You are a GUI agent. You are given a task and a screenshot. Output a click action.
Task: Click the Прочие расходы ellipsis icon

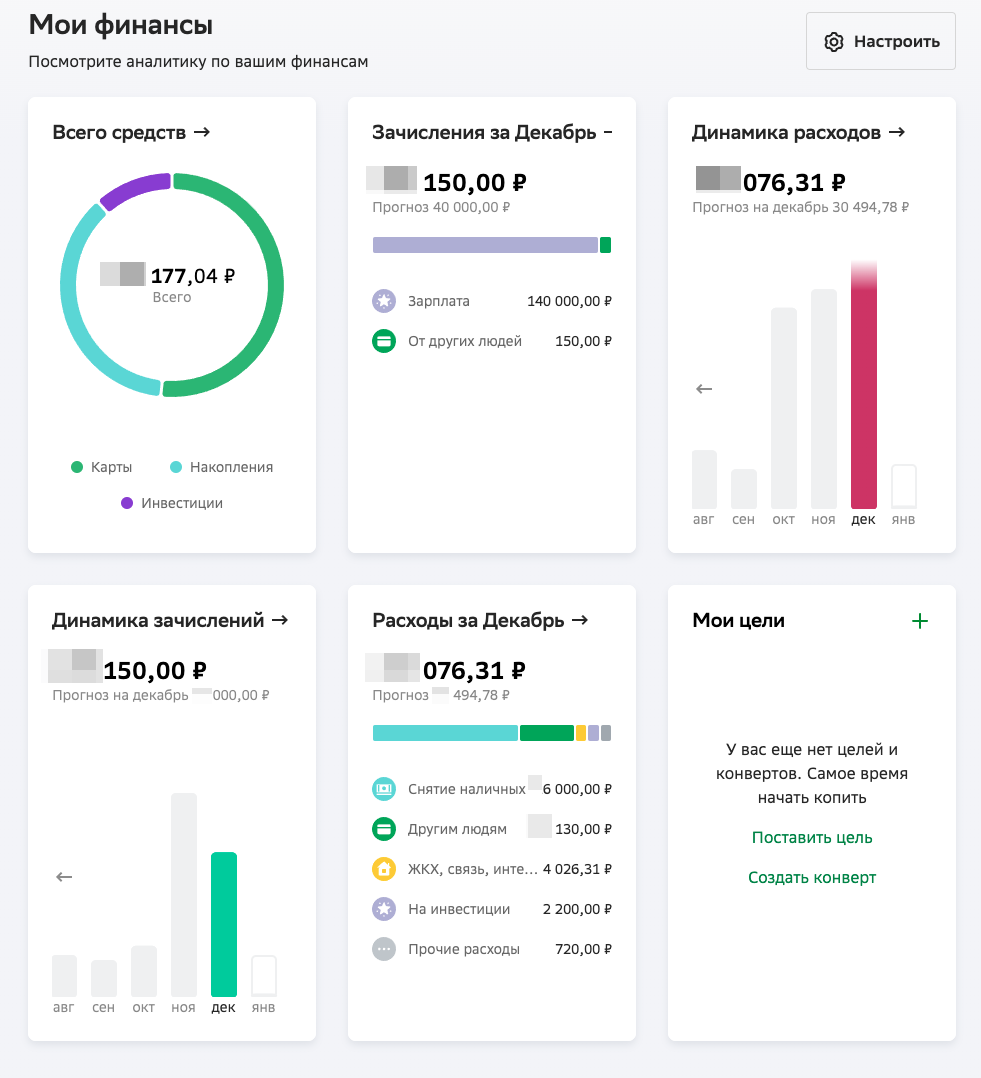pos(384,949)
